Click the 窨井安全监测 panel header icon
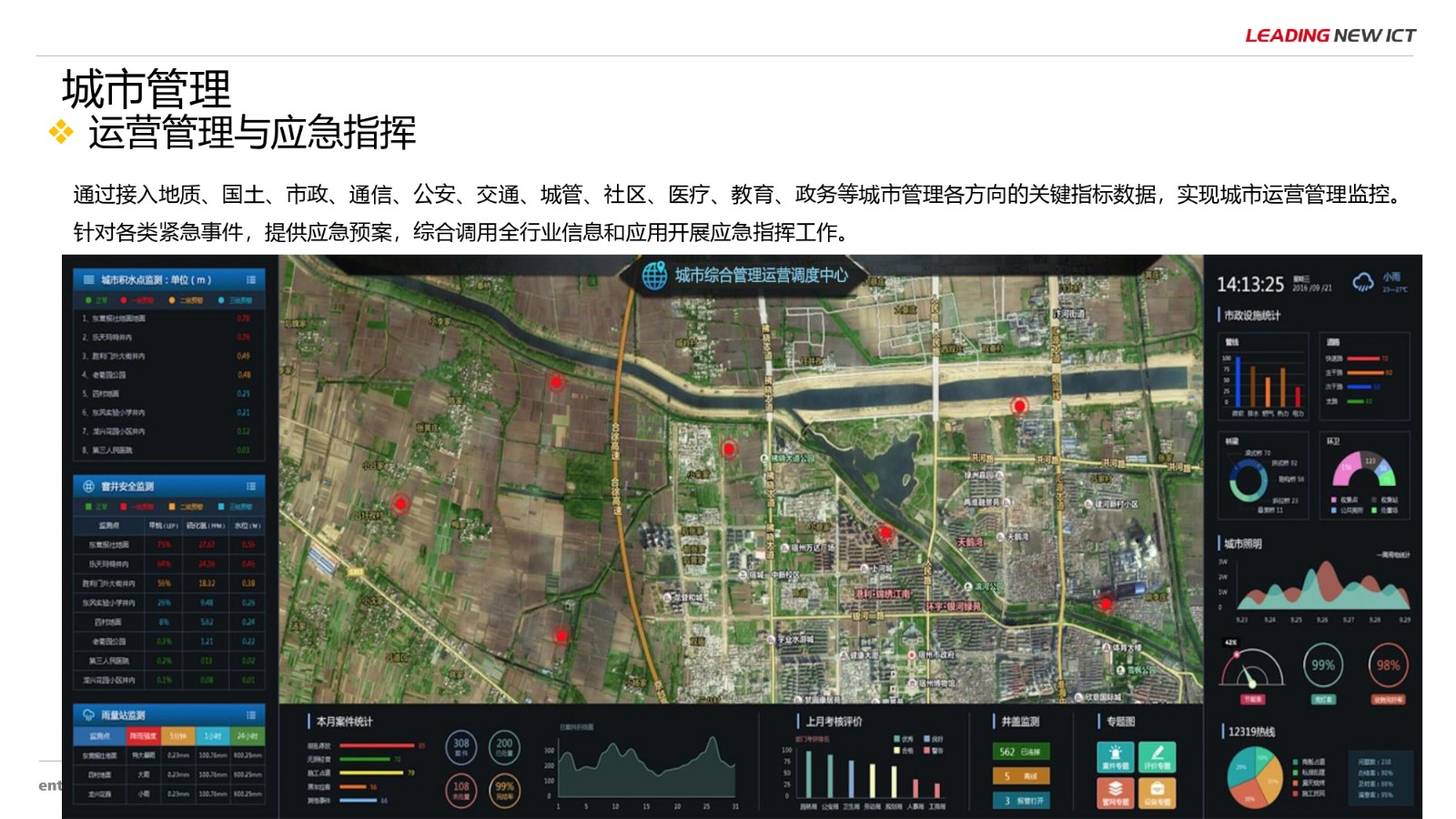The height and width of the screenshot is (819, 1456). click(x=89, y=486)
